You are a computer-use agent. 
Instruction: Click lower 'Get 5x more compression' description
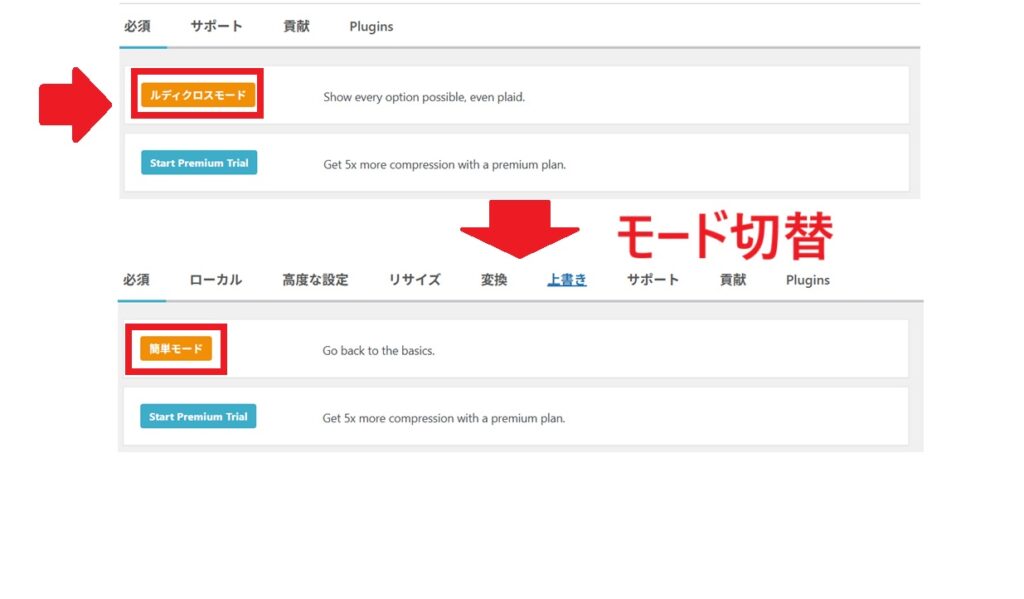pyautogui.click(x=443, y=418)
